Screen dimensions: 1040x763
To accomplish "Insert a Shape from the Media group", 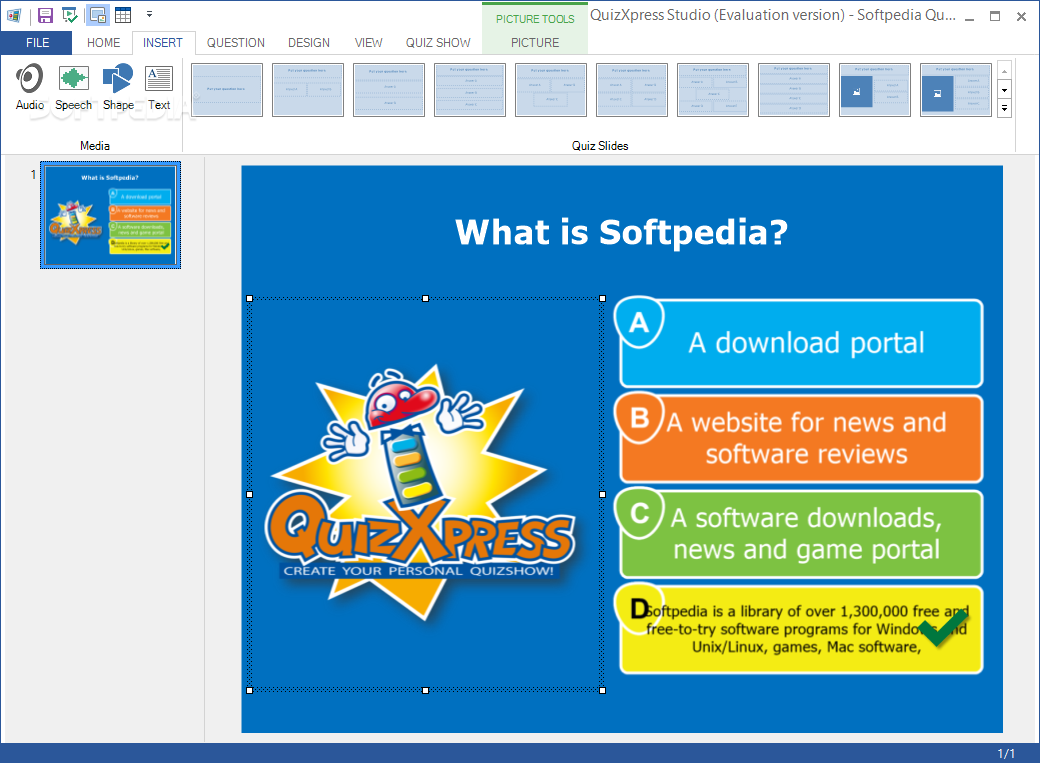I will point(118,87).
